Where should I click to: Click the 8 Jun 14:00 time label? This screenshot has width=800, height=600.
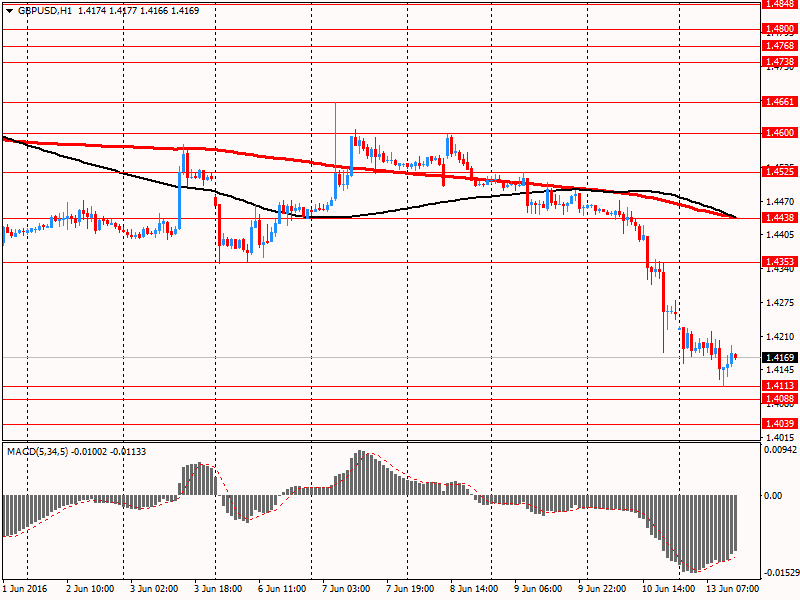474,589
